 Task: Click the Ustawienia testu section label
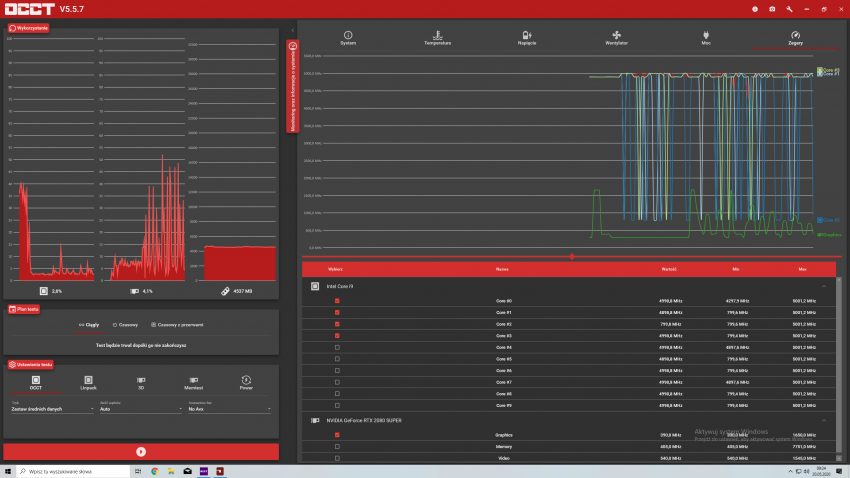[30, 364]
